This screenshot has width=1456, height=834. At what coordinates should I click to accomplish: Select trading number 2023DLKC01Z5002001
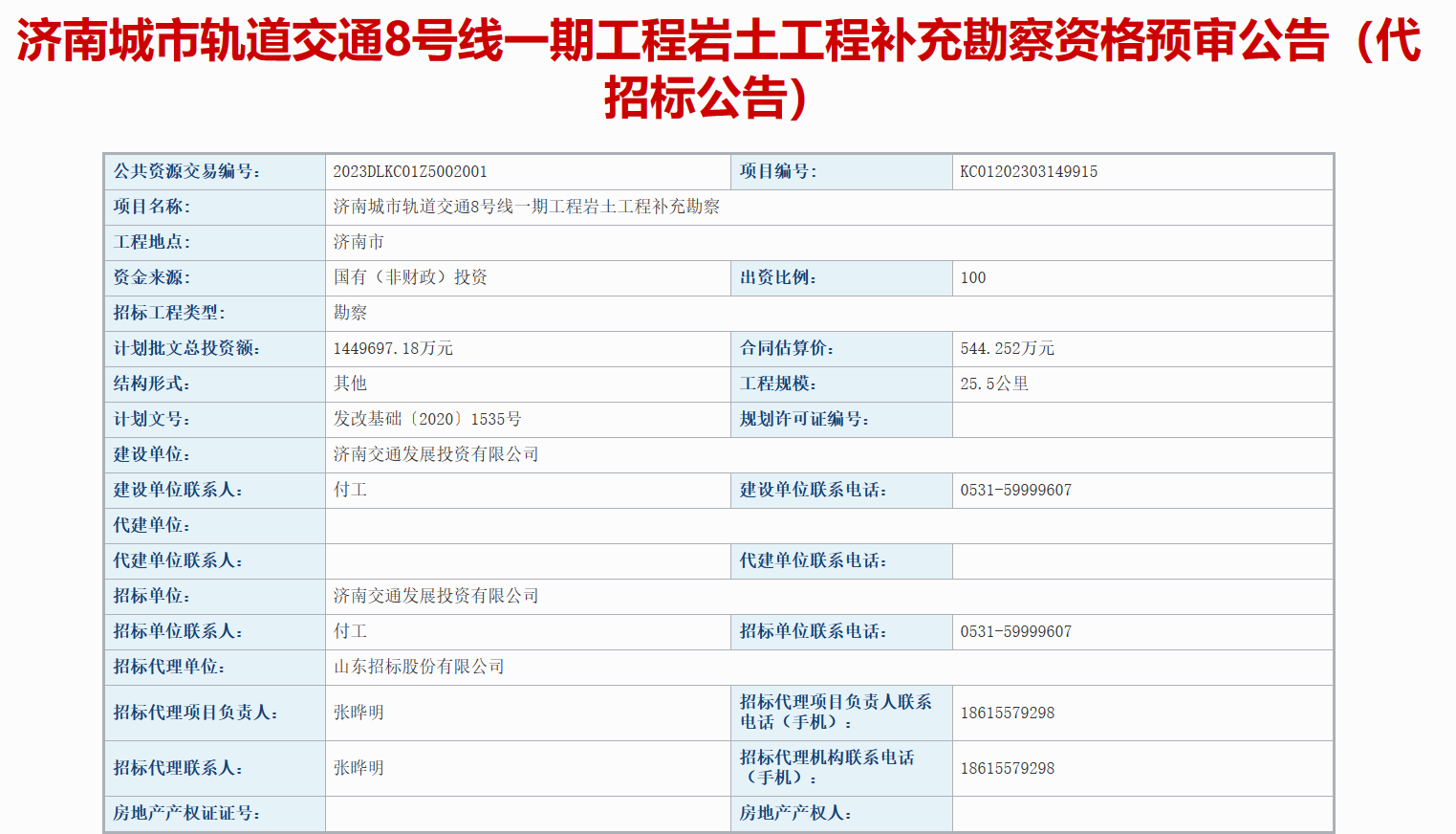tap(410, 172)
